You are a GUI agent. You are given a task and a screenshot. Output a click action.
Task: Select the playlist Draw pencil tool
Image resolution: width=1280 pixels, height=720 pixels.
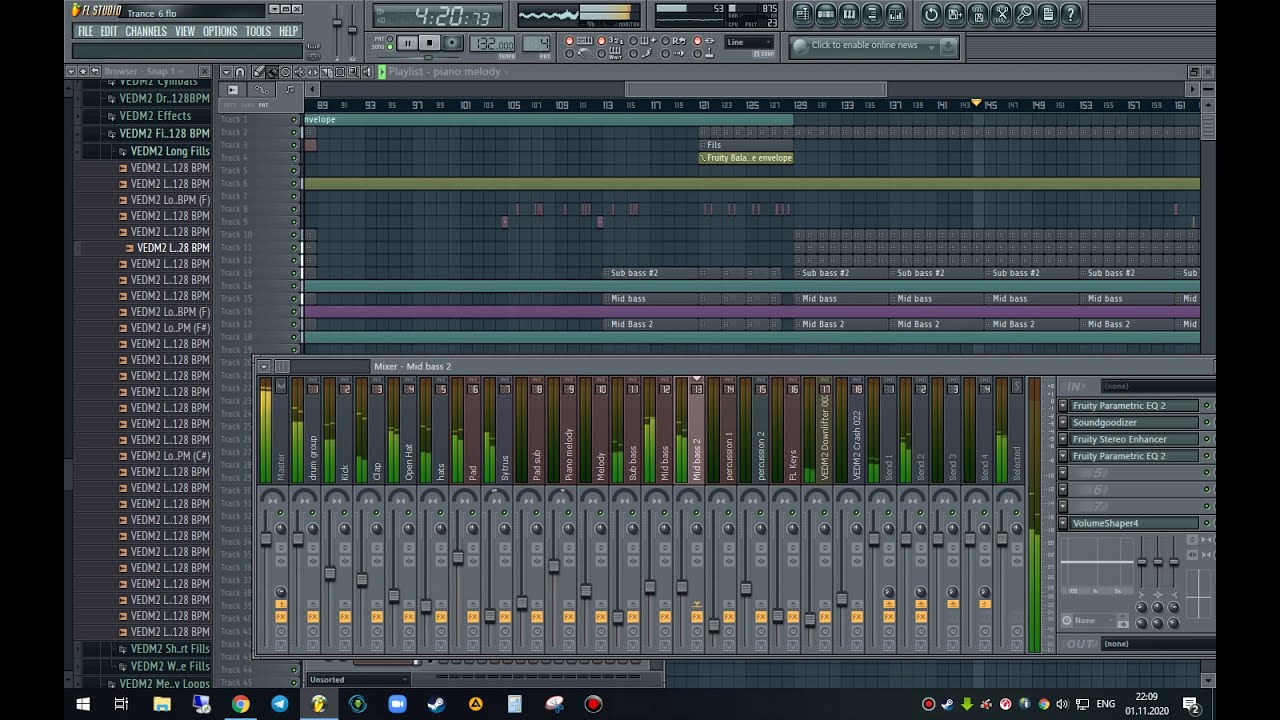(x=258, y=72)
